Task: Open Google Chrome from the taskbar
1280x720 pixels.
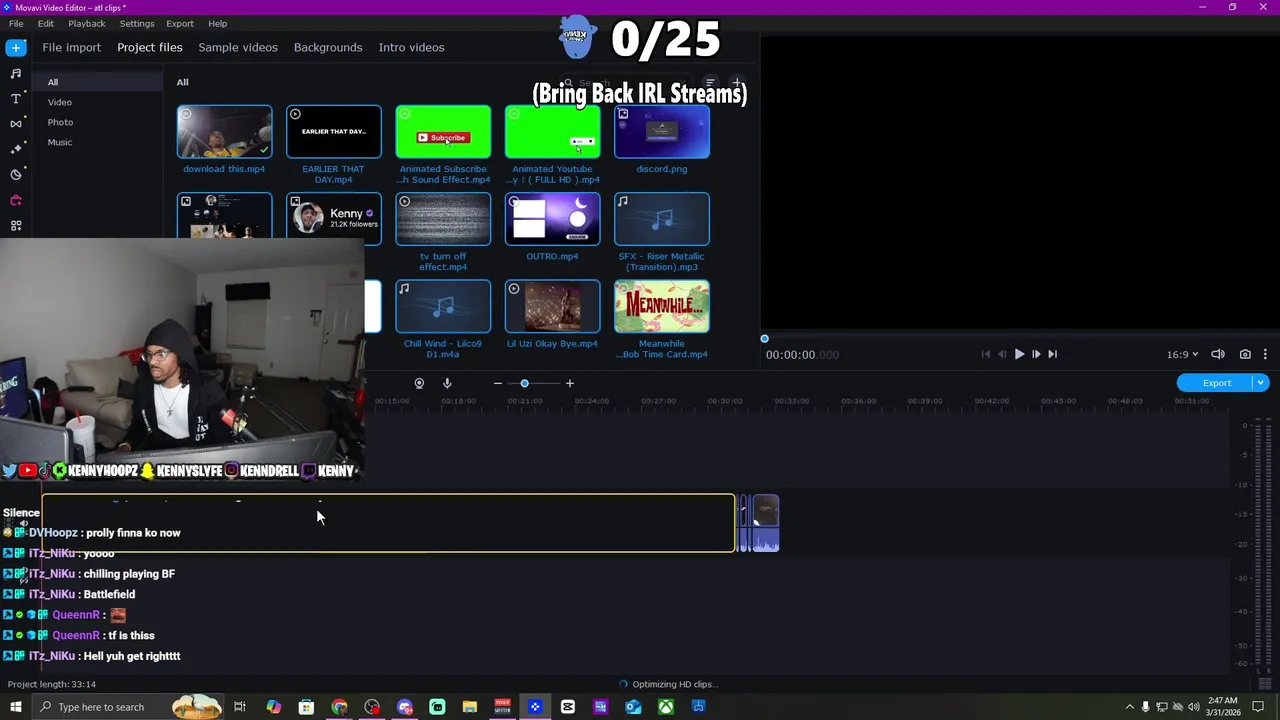Action: 339,707
